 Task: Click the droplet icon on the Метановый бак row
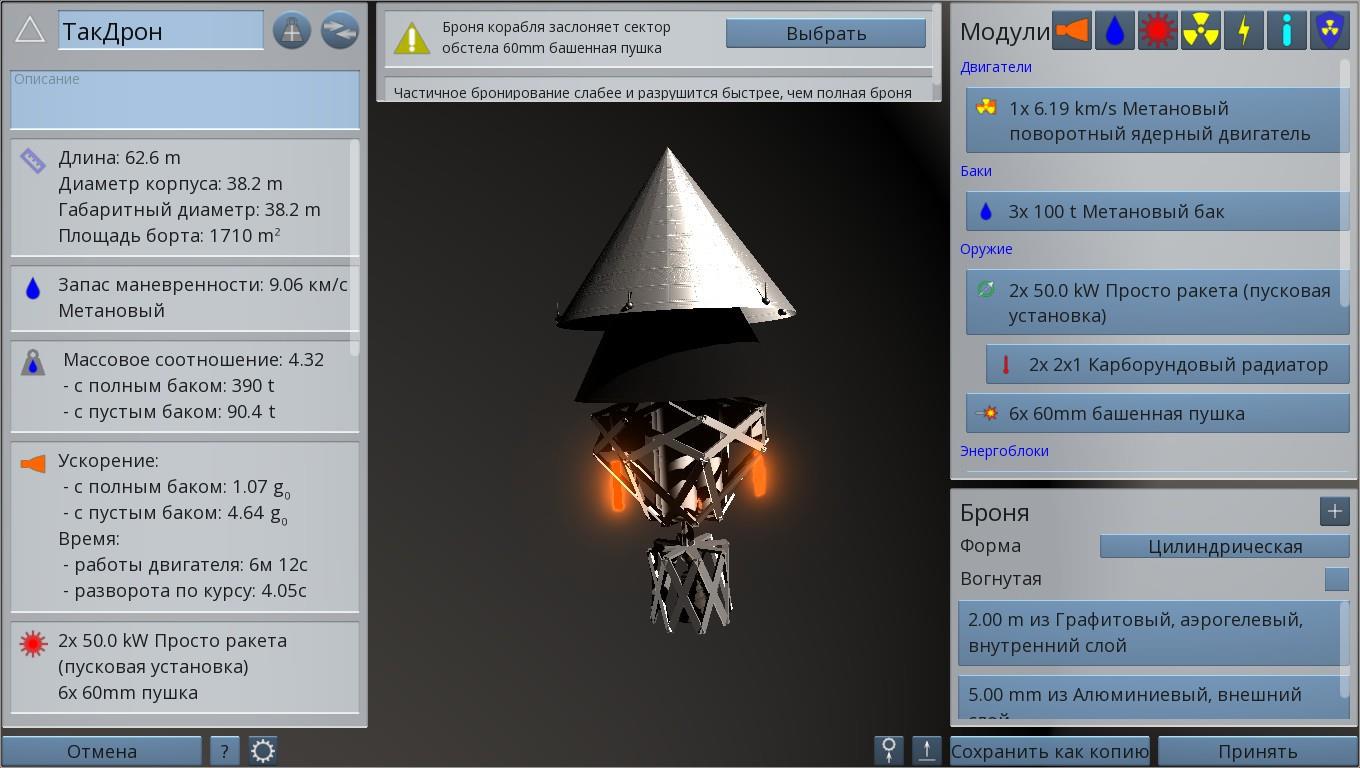(987, 211)
